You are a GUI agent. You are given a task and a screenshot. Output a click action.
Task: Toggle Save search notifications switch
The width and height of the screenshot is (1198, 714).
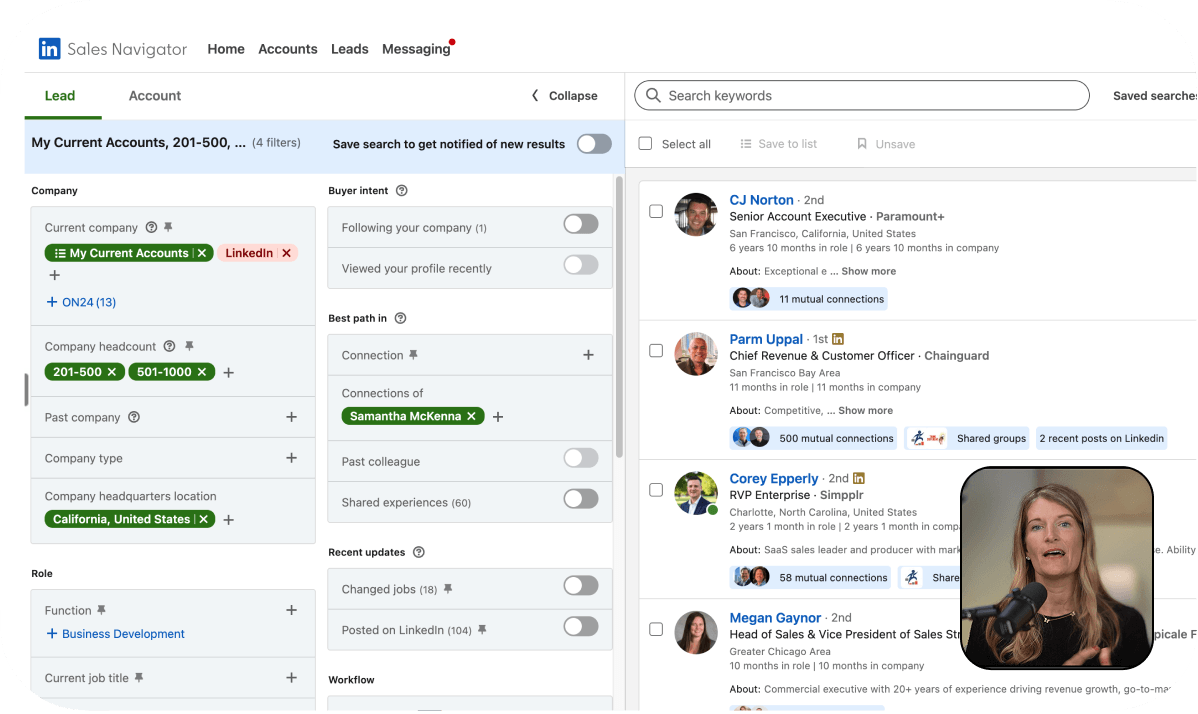pyautogui.click(x=594, y=144)
